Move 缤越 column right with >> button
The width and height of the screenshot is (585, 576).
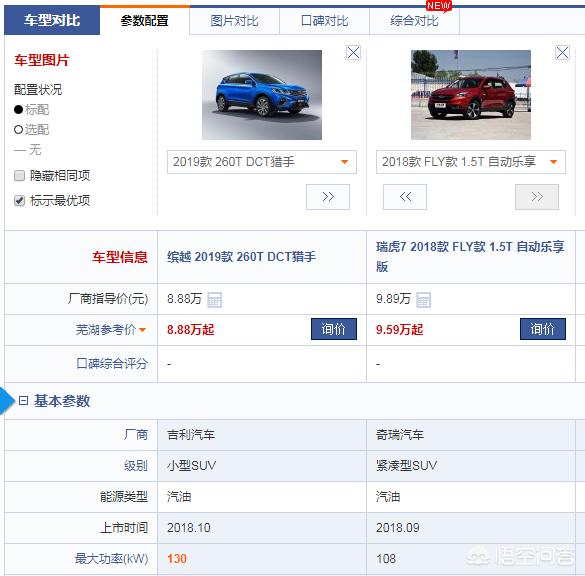pos(328,197)
